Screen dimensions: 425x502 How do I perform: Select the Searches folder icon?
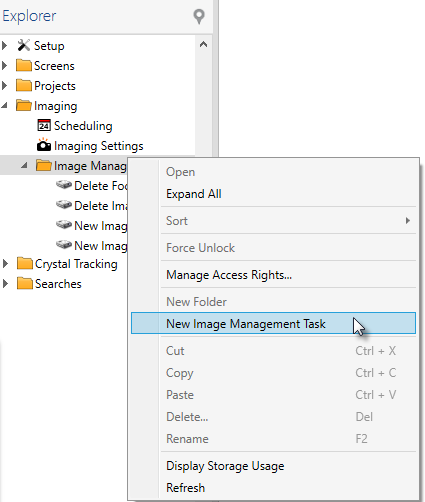pyautogui.click(x=24, y=283)
